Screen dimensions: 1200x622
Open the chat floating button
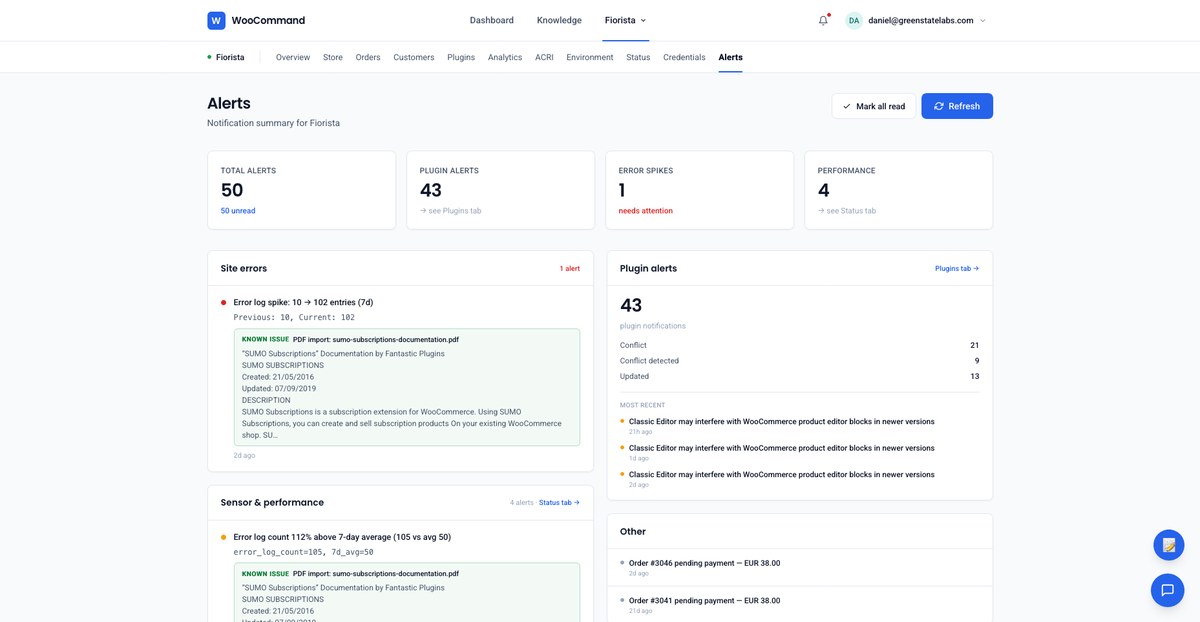point(1168,590)
